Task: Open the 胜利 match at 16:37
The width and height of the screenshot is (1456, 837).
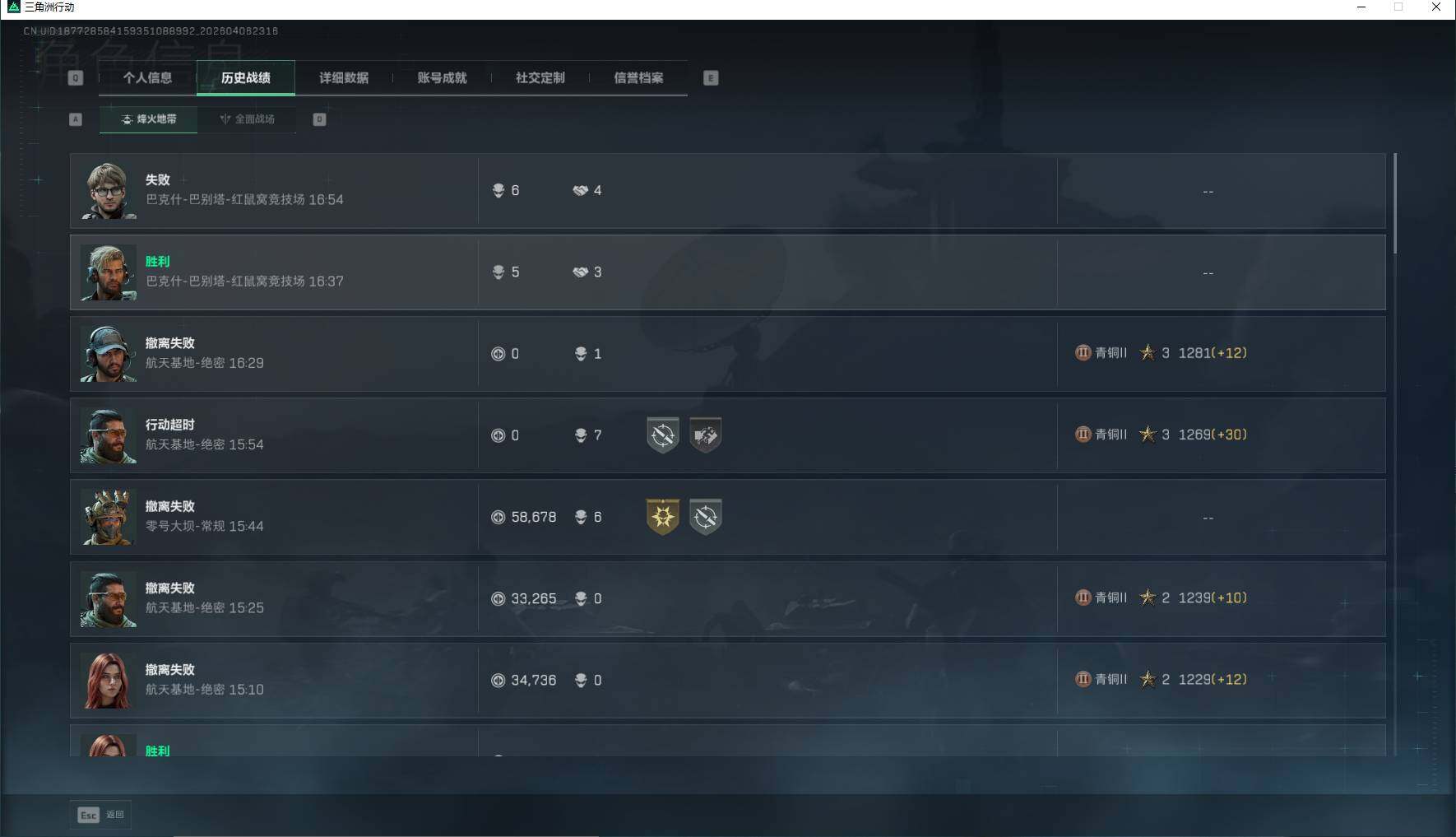Action: (728, 272)
